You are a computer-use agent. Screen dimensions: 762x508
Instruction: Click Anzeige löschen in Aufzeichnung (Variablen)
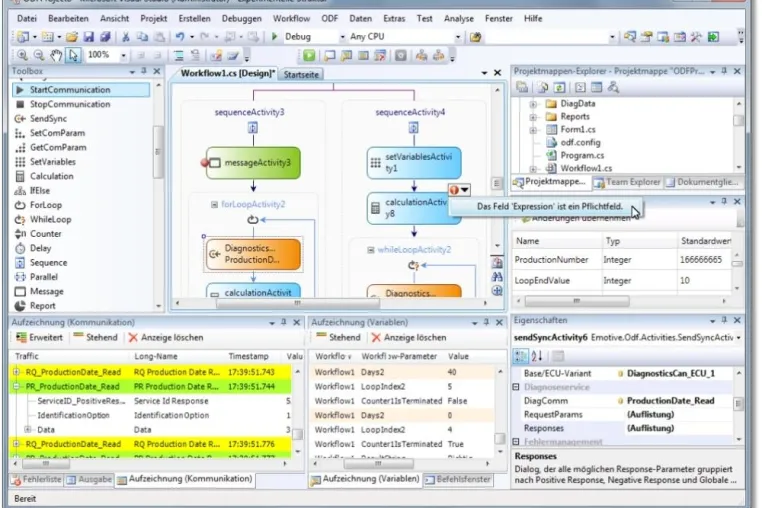409,337
